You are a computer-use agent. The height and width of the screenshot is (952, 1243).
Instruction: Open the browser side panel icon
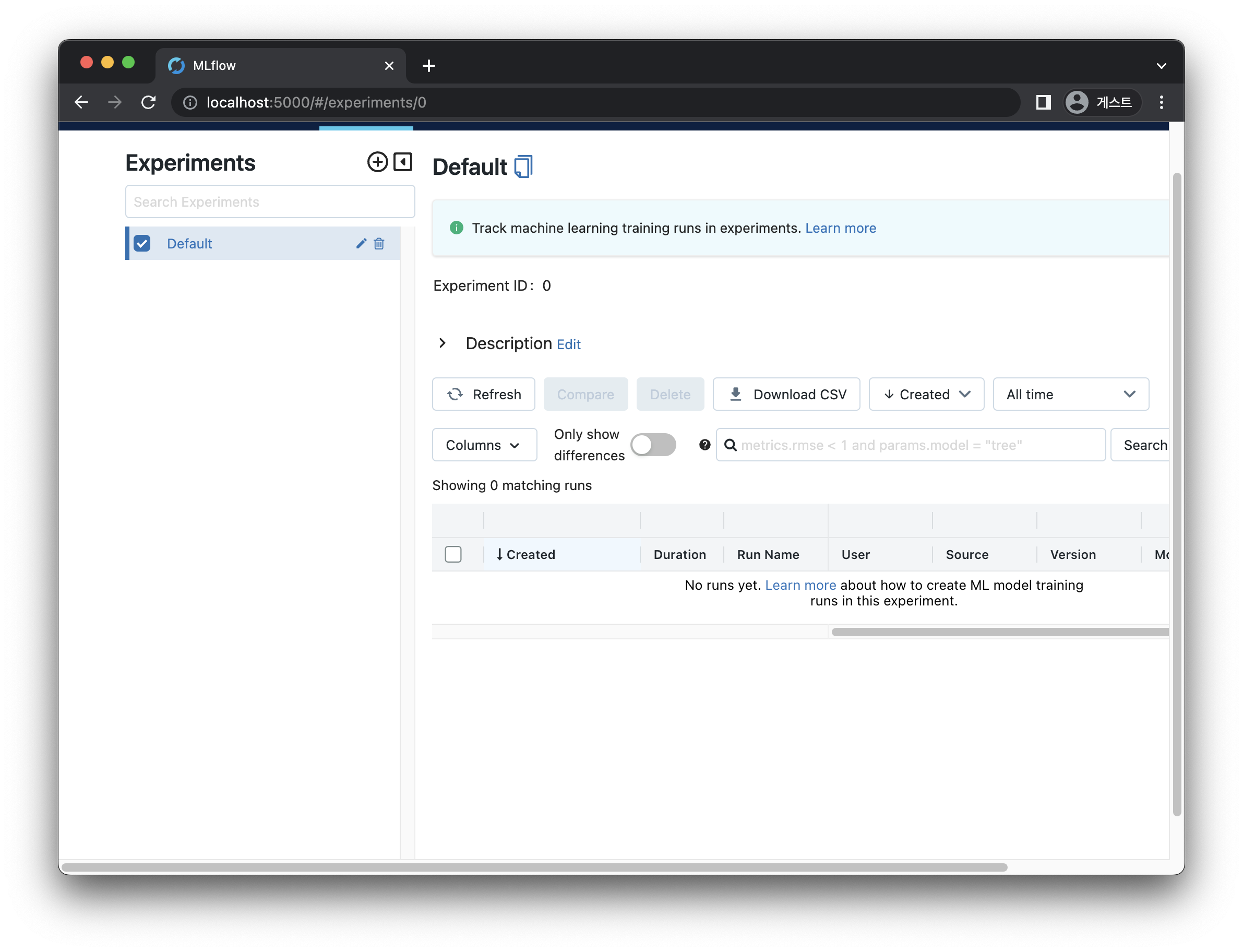point(1044,102)
